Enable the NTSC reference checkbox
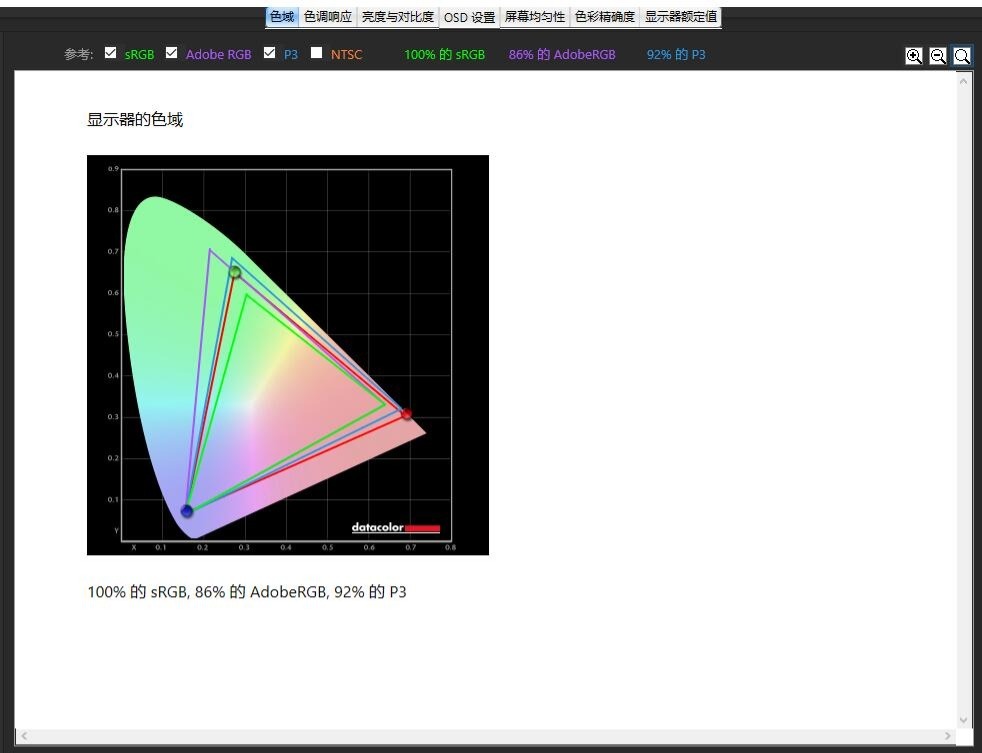Screen dimensions: 982x753 (317, 53)
